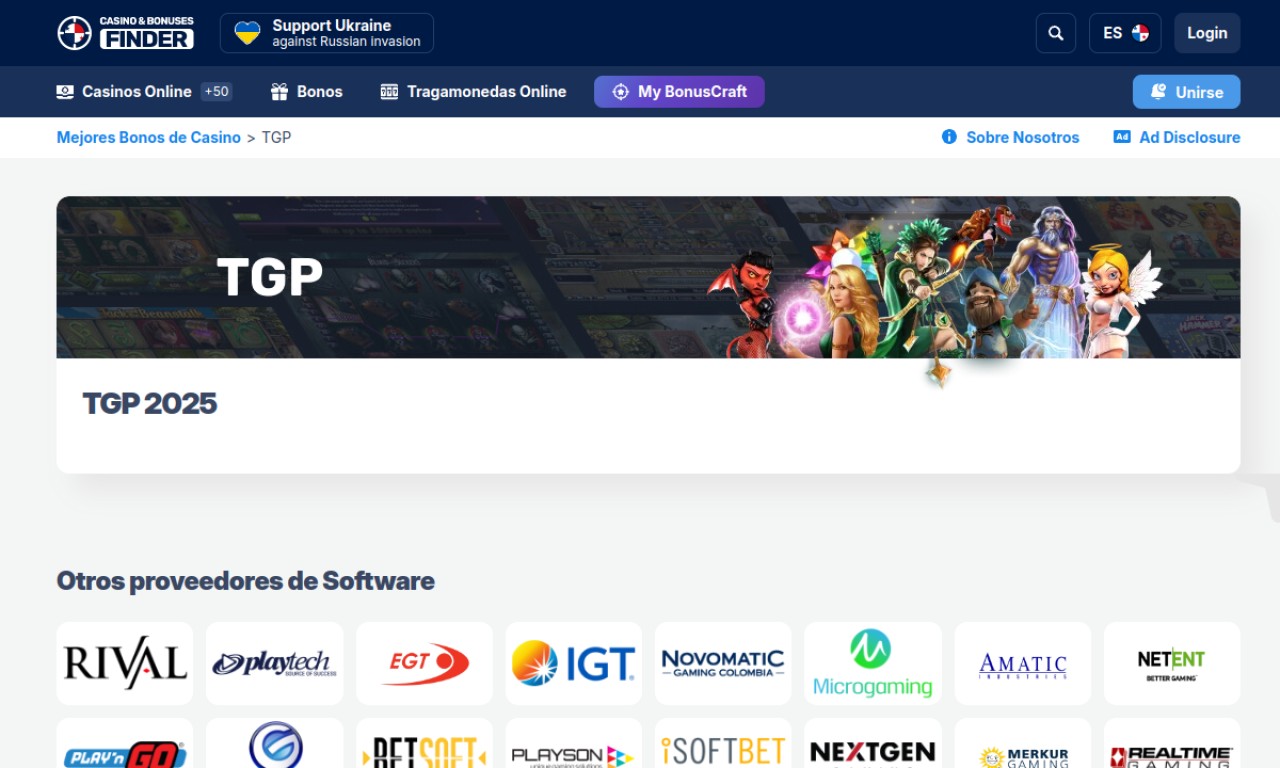Image resolution: width=1280 pixels, height=768 pixels.
Task: Click the Unirse button
Action: (1186, 92)
